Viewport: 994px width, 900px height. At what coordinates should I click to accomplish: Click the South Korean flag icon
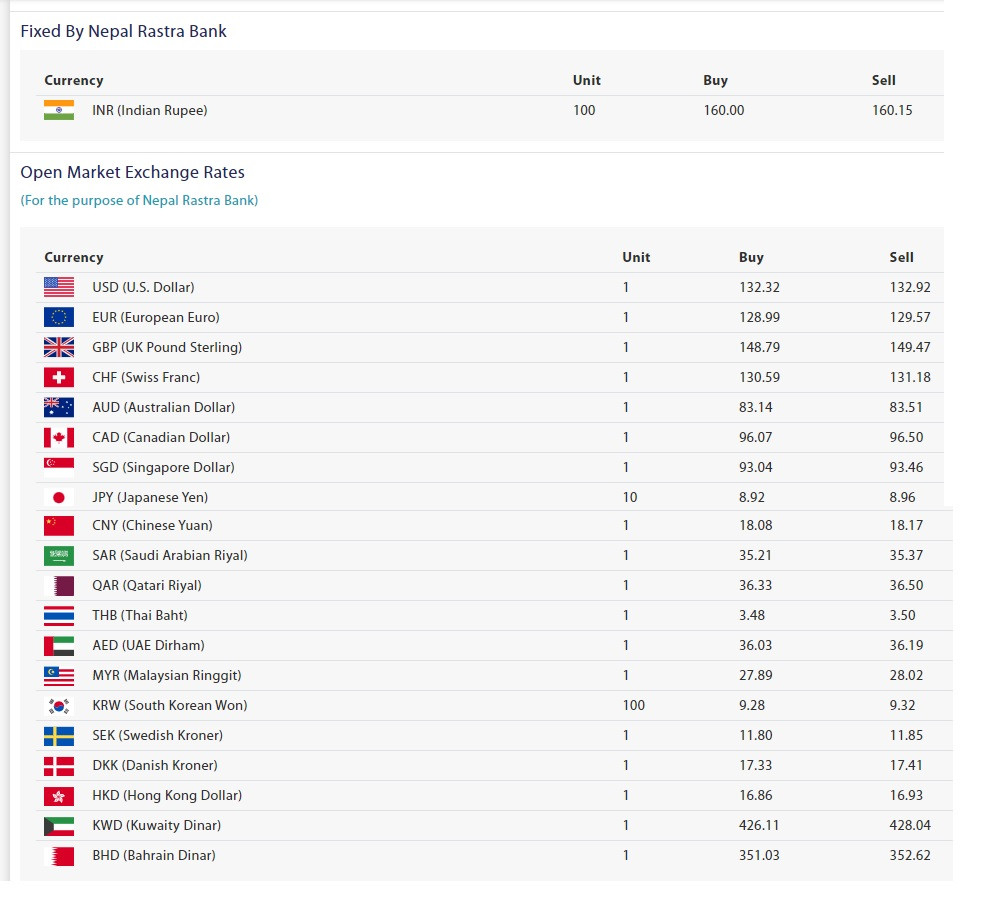point(59,705)
